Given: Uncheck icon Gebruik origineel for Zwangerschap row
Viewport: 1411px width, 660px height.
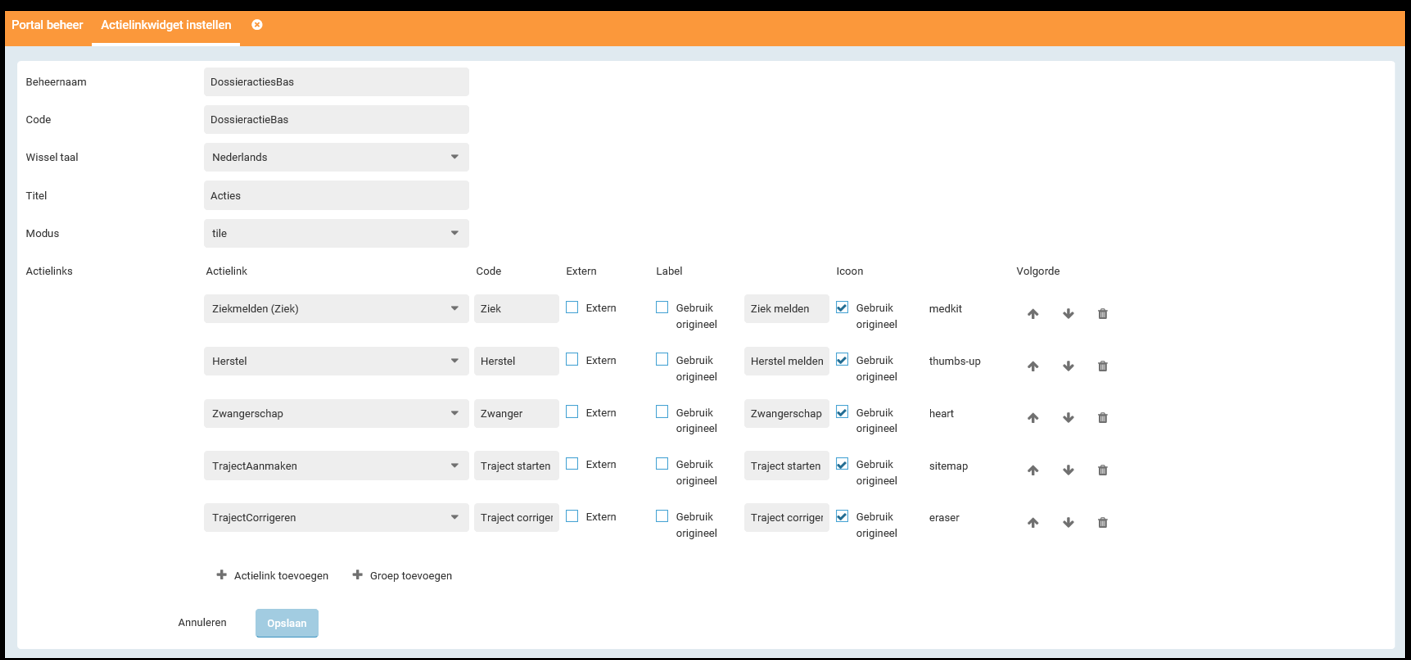Looking at the screenshot, I should (x=842, y=412).
